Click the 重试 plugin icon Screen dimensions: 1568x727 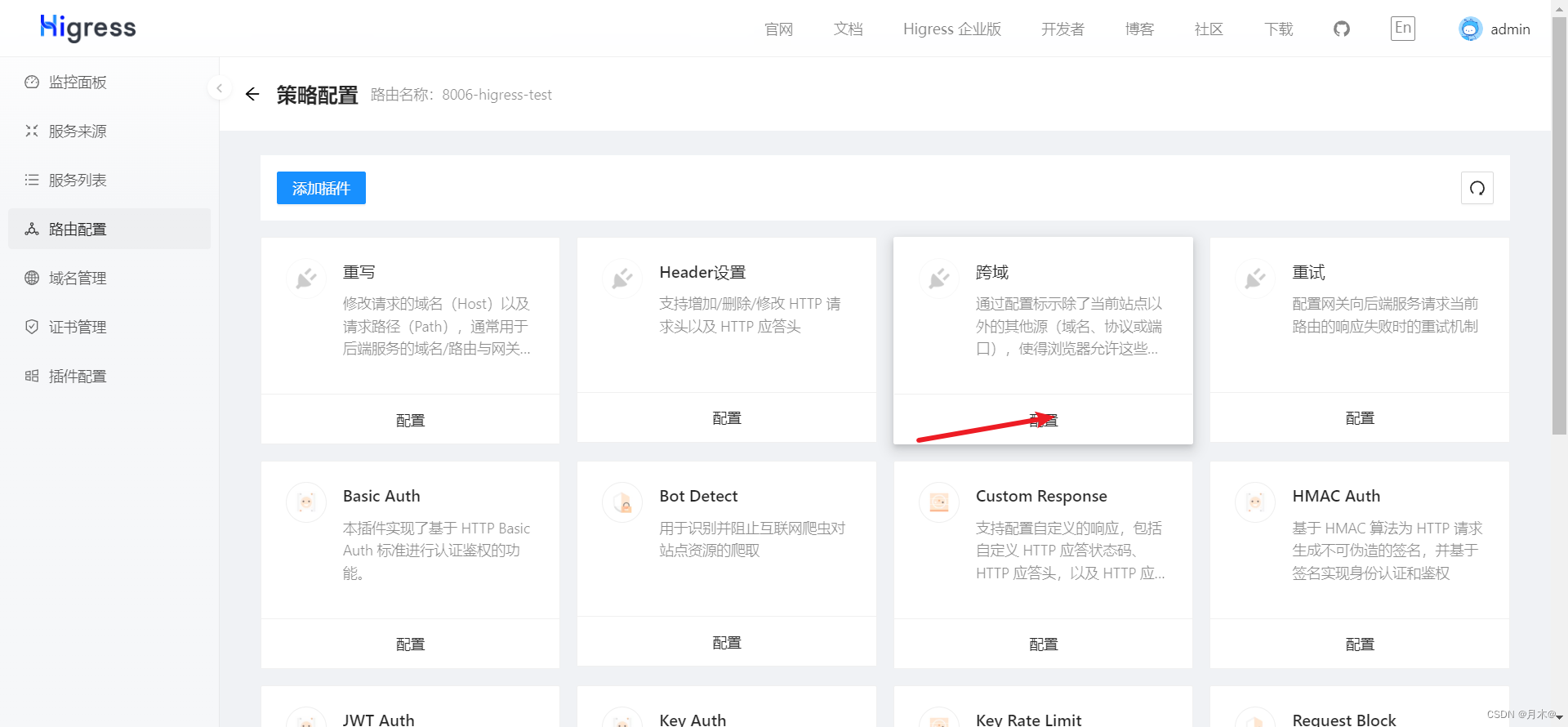(1255, 279)
